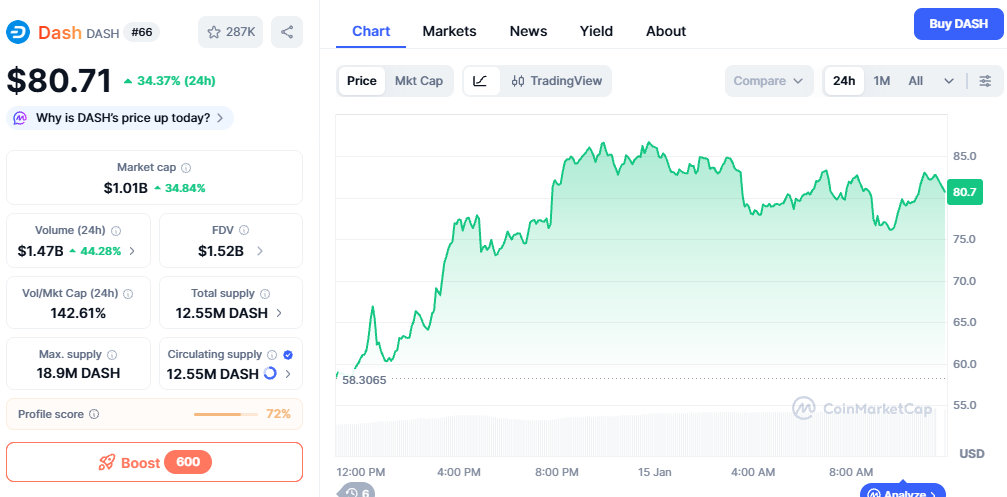This screenshot has height=497, width=1007.
Task: Expand FDV details arrow
Action: coord(260,251)
